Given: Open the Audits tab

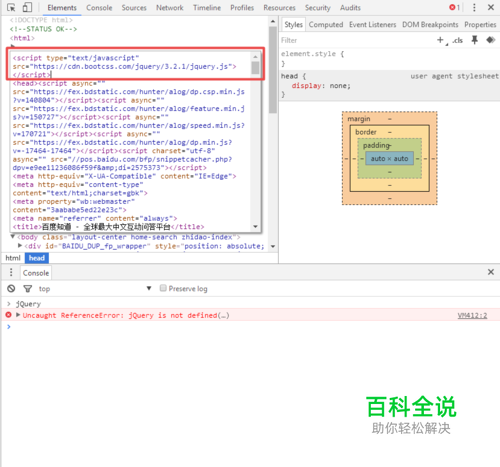Looking at the screenshot, I should [x=350, y=8].
